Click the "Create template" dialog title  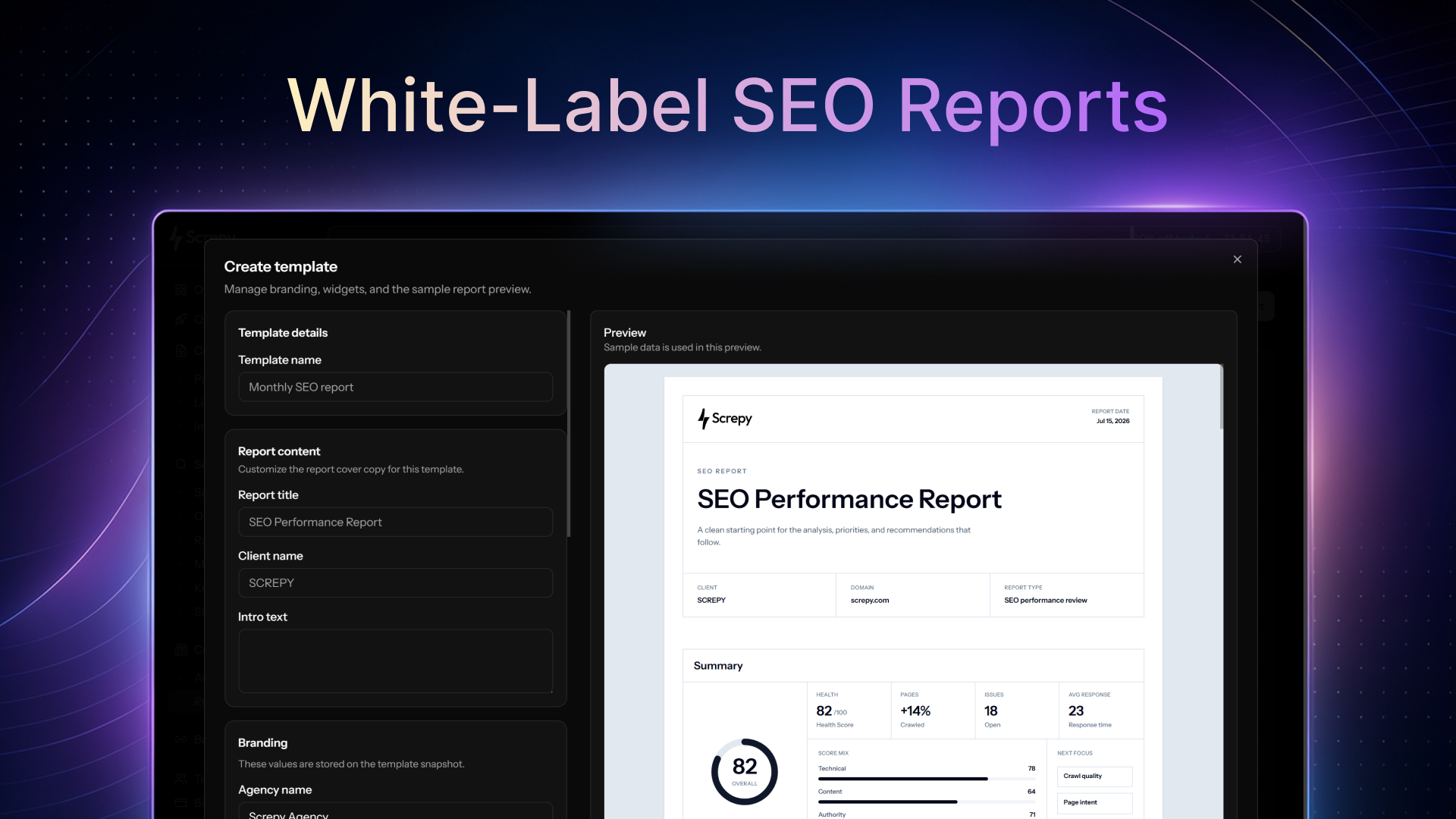(281, 266)
